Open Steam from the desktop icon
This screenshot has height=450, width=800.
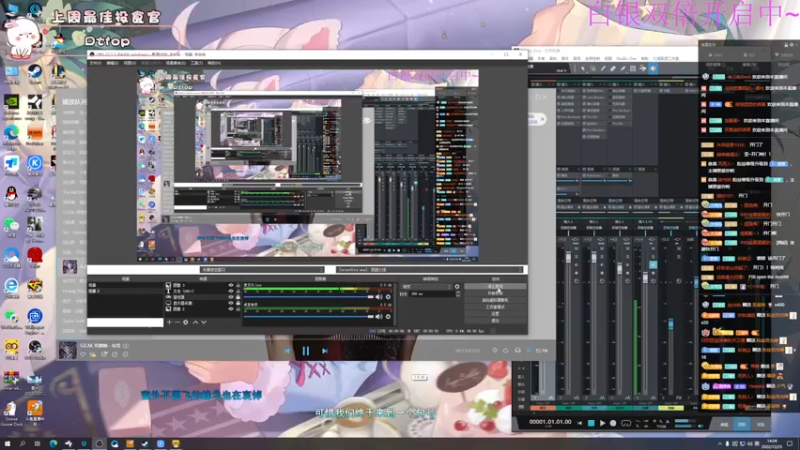[x=35, y=74]
